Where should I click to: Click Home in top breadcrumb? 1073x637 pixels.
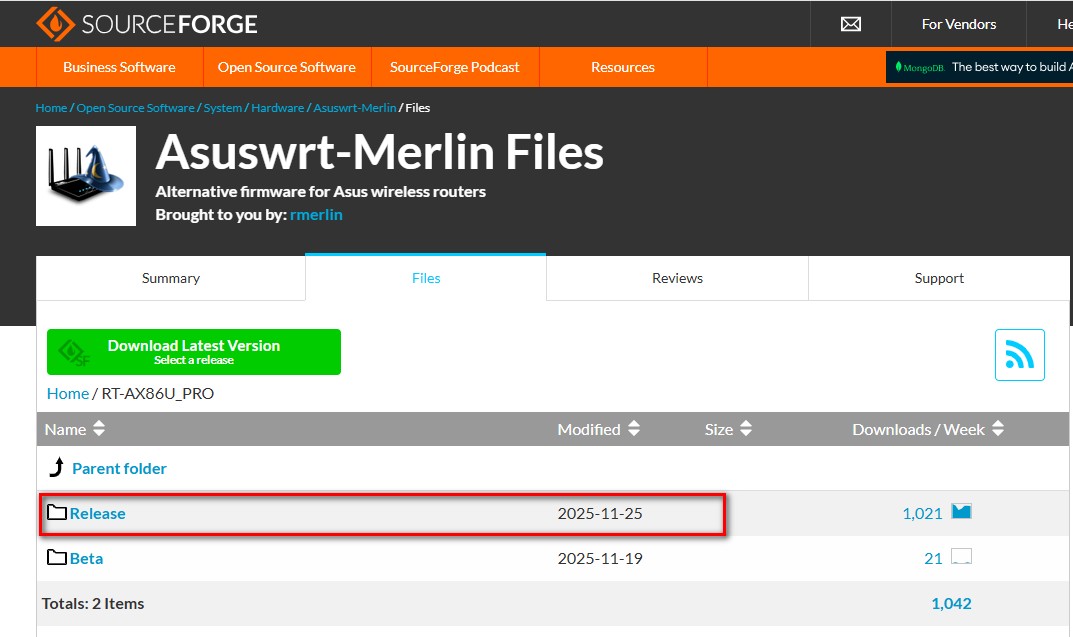coord(51,107)
